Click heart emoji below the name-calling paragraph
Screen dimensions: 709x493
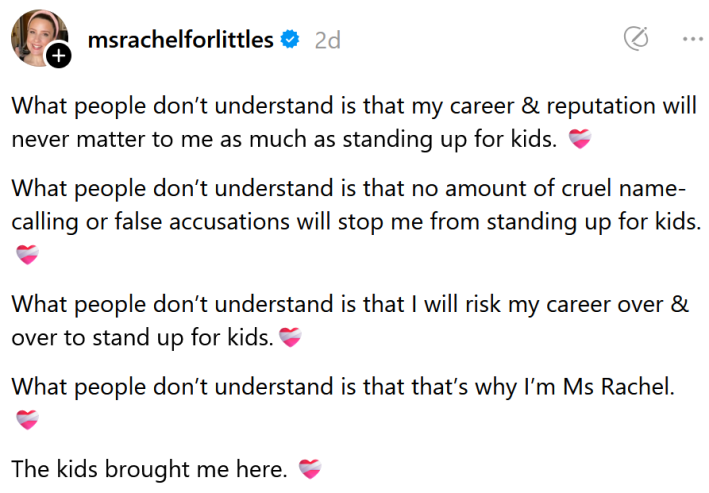27,254
